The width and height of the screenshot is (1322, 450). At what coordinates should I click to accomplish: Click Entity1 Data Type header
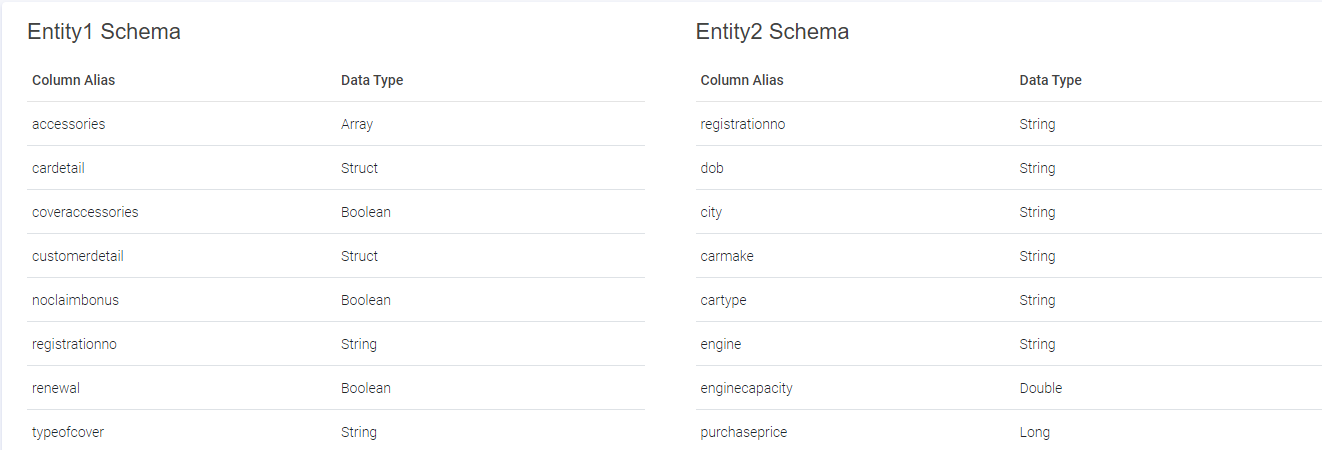tap(372, 80)
